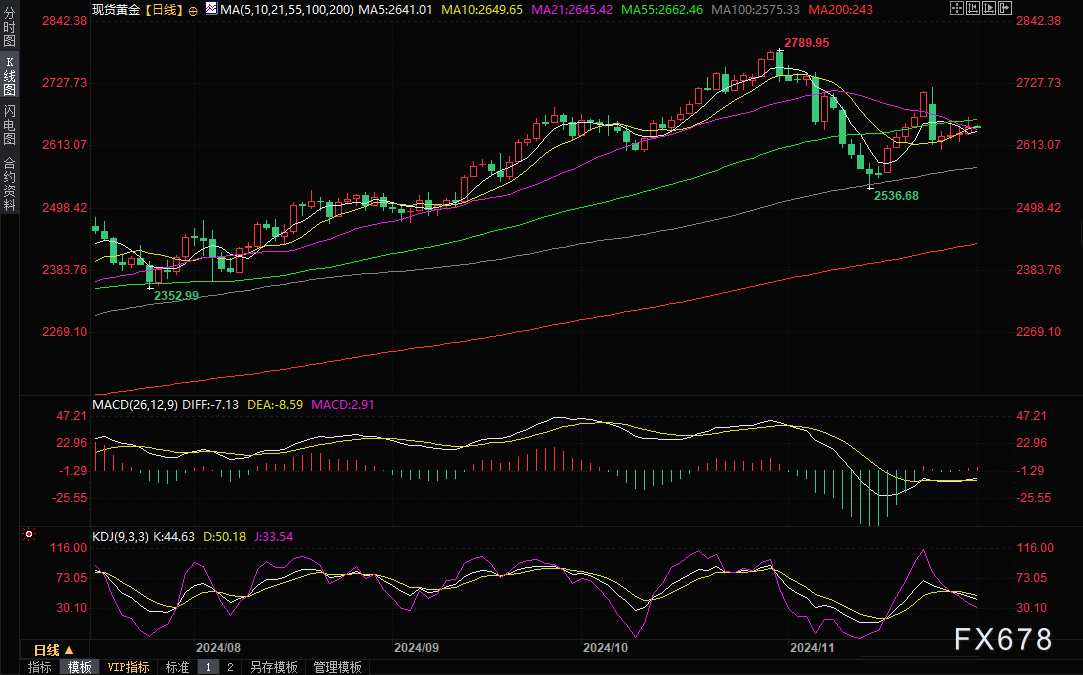Click the 管理模板 button
The image size is (1083, 675).
[x=337, y=667]
